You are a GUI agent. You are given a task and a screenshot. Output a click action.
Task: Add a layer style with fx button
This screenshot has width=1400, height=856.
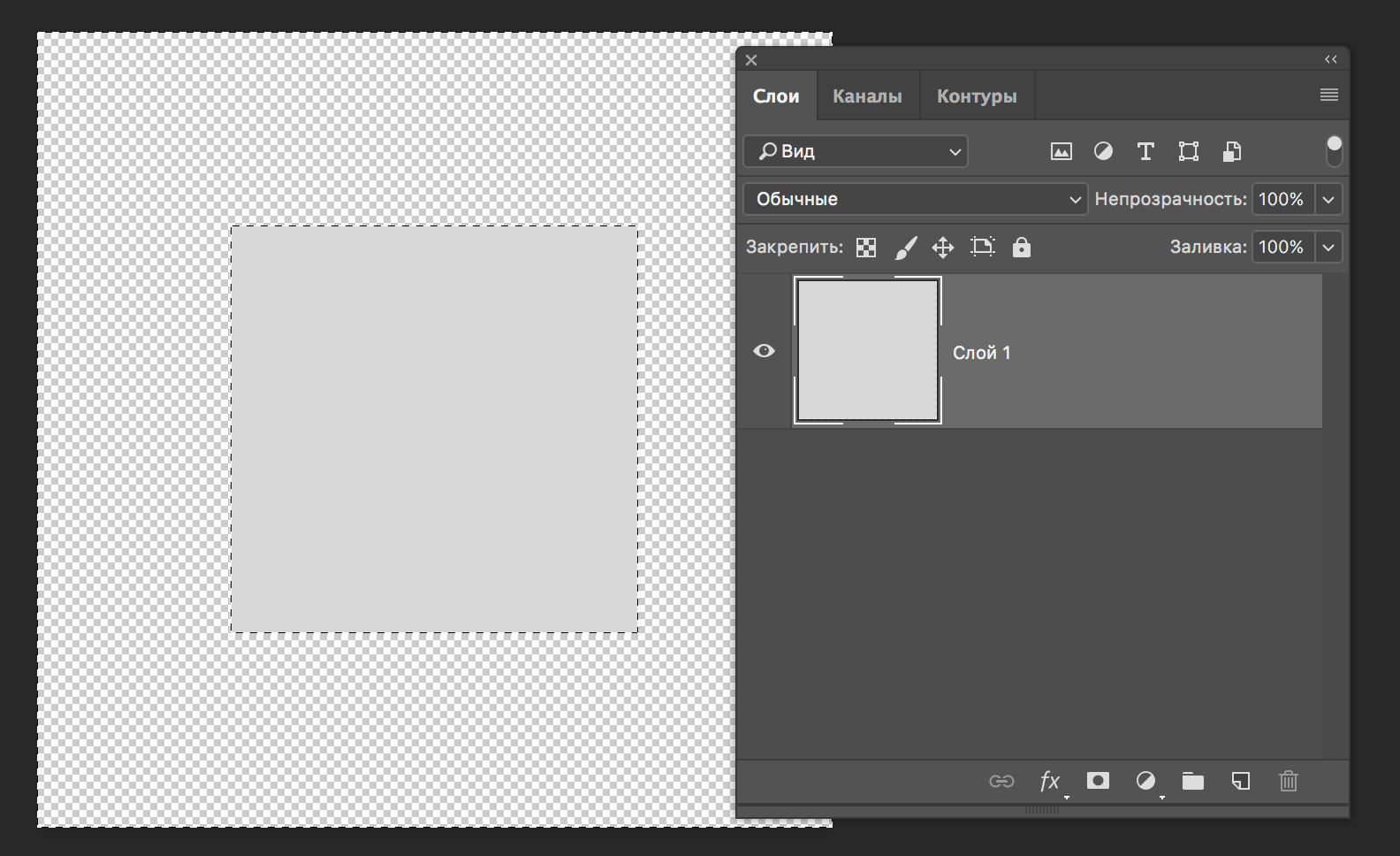pyautogui.click(x=1050, y=781)
